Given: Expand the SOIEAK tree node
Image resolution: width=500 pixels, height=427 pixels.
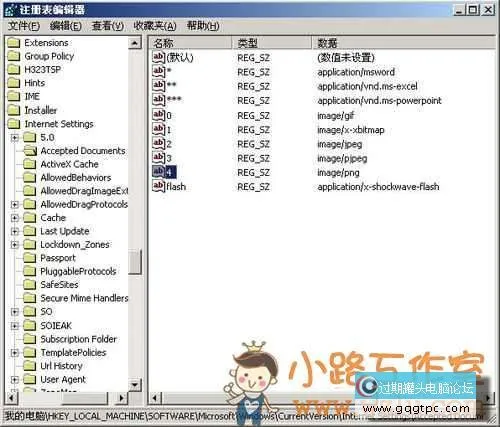Looking at the screenshot, I should tap(15, 326).
